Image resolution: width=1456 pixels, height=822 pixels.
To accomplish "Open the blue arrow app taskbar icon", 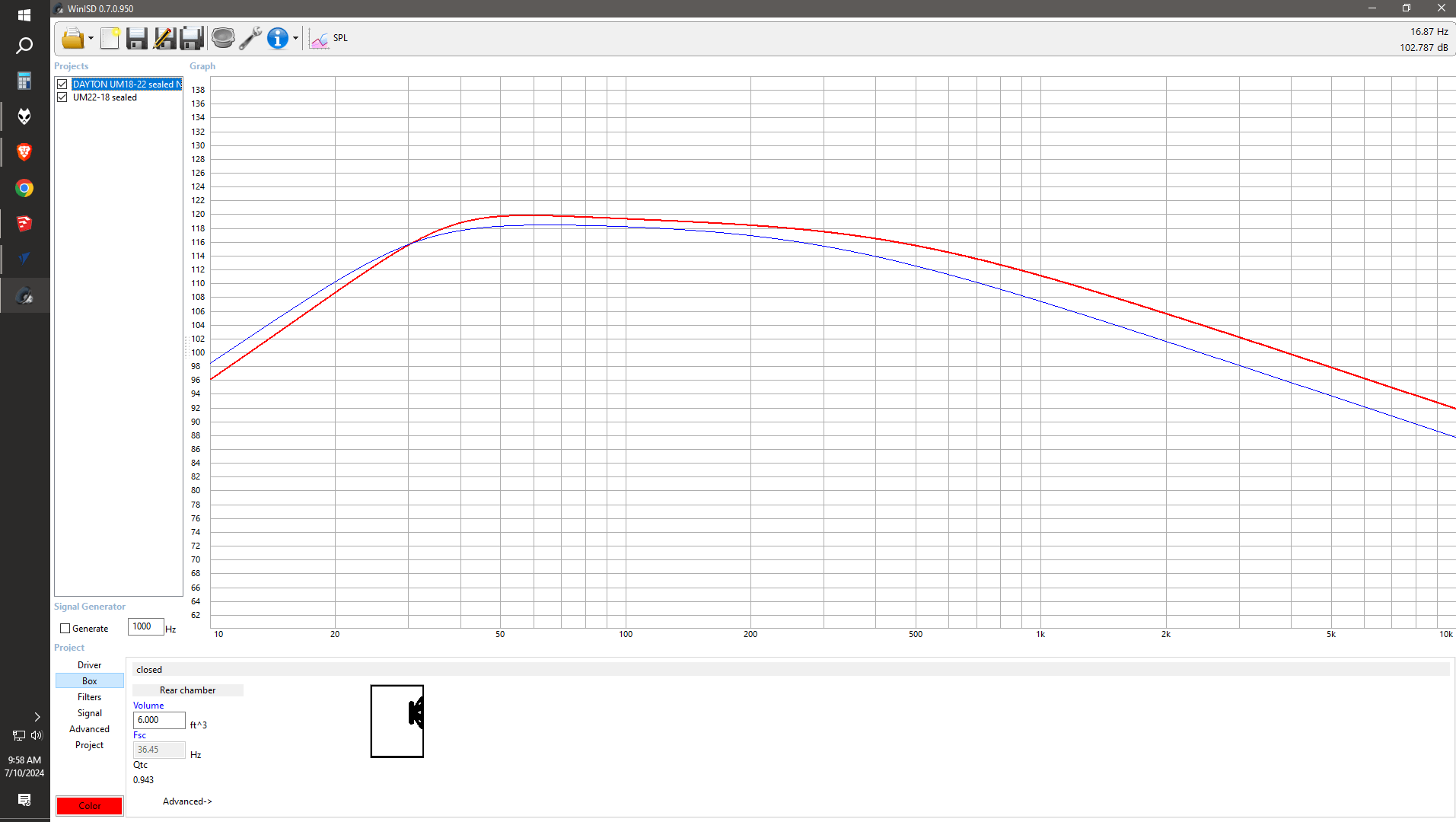I will [x=24, y=260].
